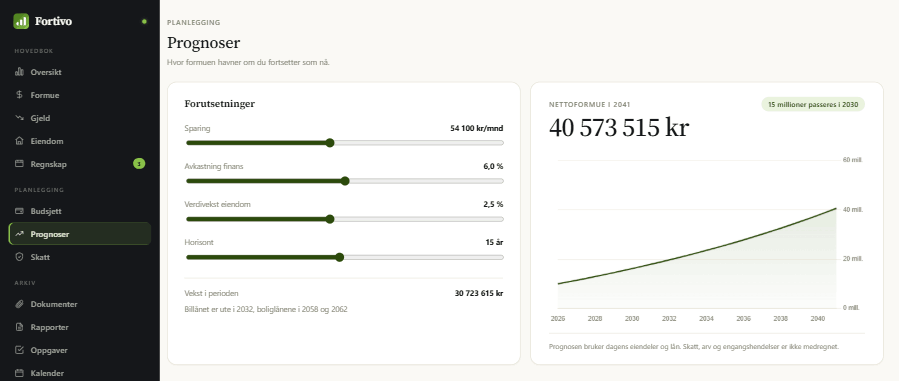Open the Oppgaver list

80,350
